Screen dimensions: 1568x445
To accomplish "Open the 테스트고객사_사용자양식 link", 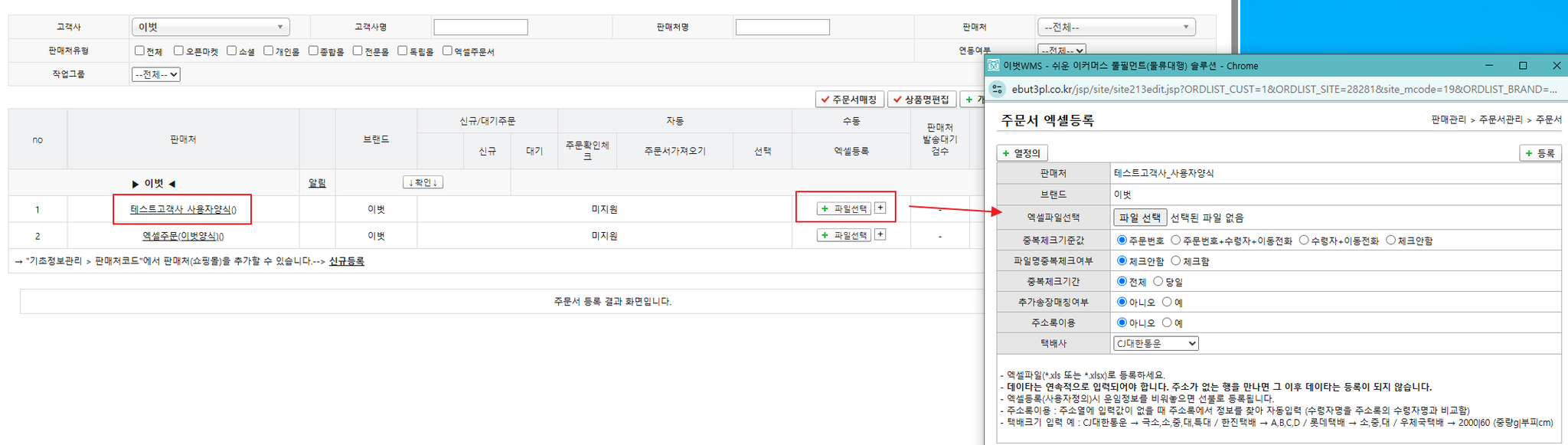I will coord(183,209).
